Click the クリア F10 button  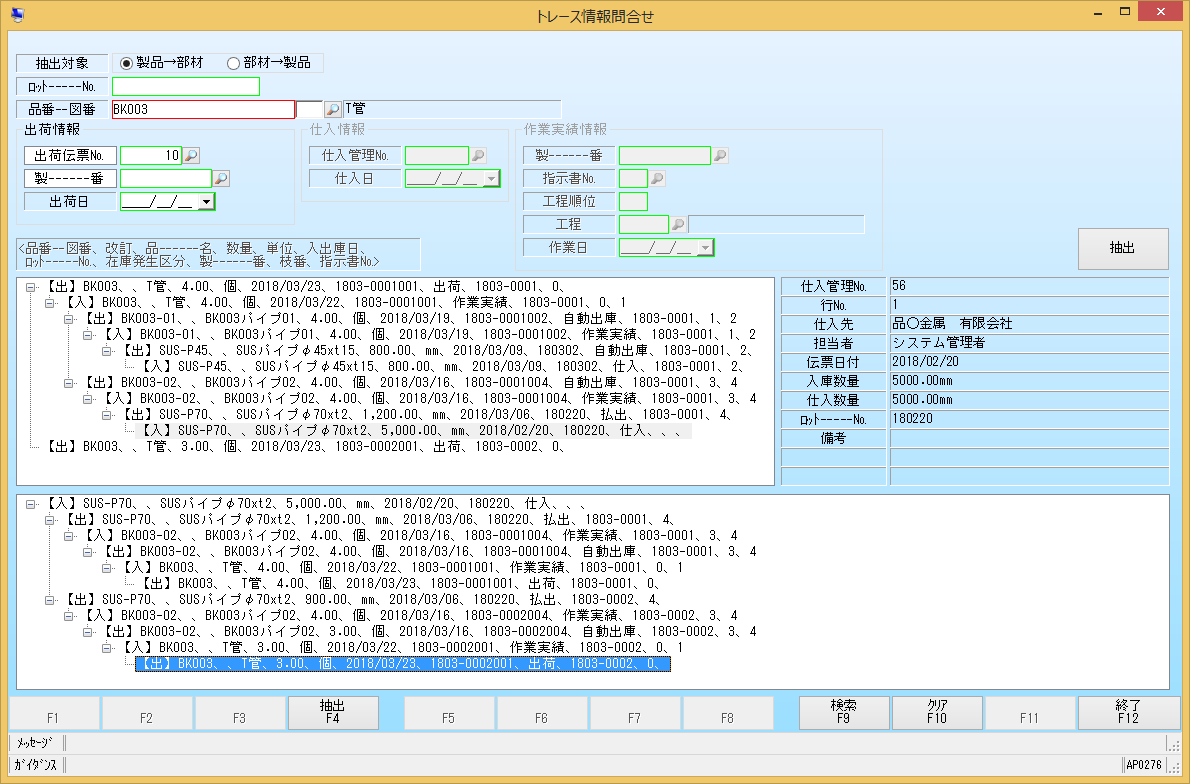937,712
